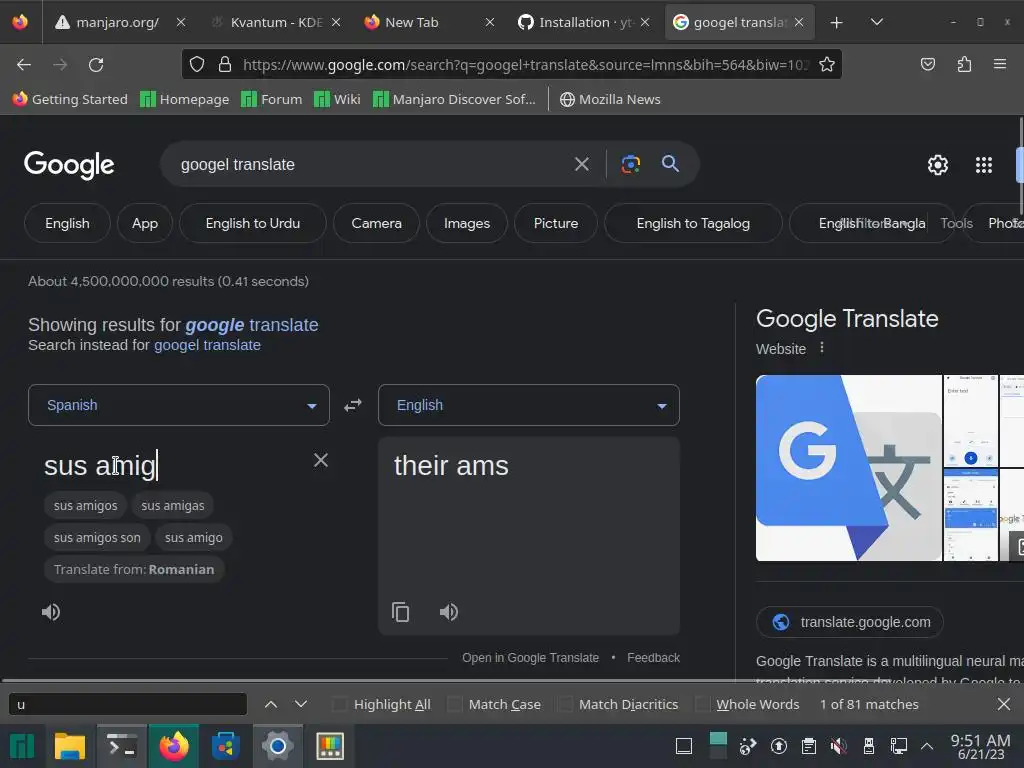Open the Getting Started bookmark
This screenshot has height=768, width=1024.
(x=70, y=99)
